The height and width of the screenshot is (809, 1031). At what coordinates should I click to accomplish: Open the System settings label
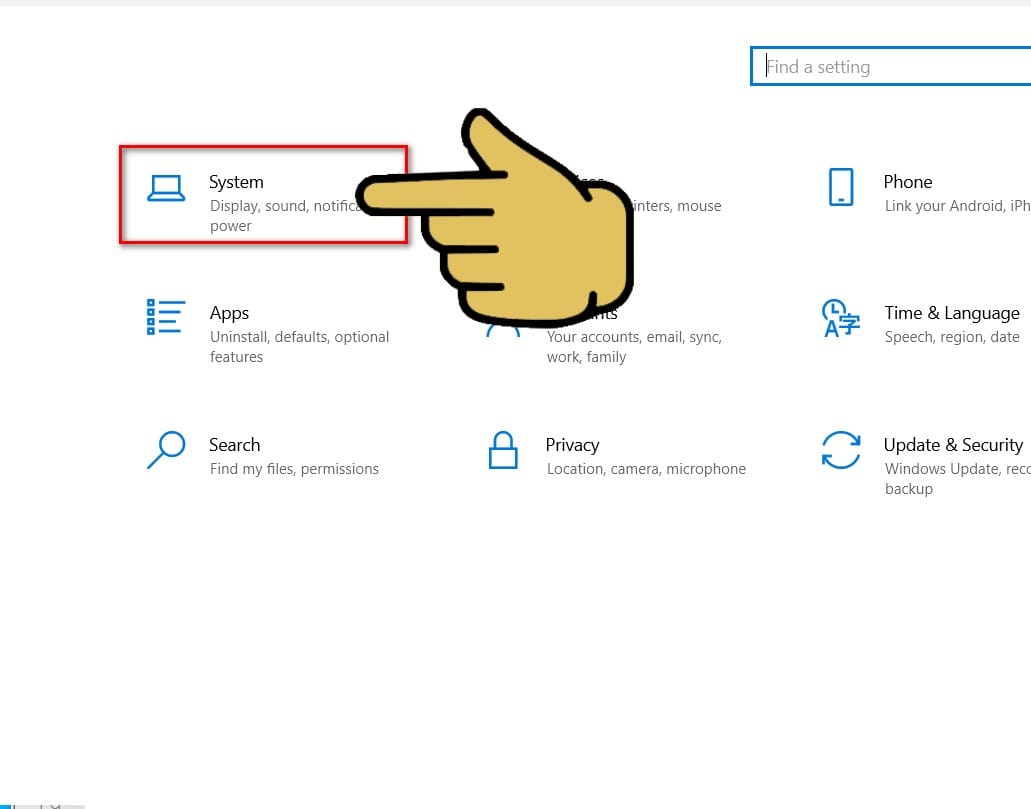[x=236, y=182]
